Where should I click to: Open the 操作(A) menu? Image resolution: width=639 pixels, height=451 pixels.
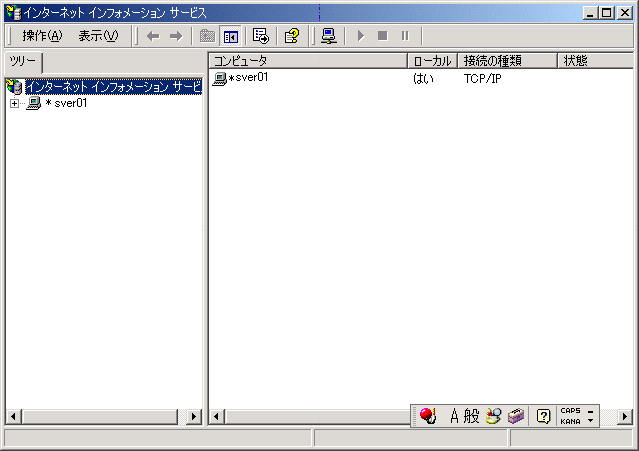(x=42, y=36)
